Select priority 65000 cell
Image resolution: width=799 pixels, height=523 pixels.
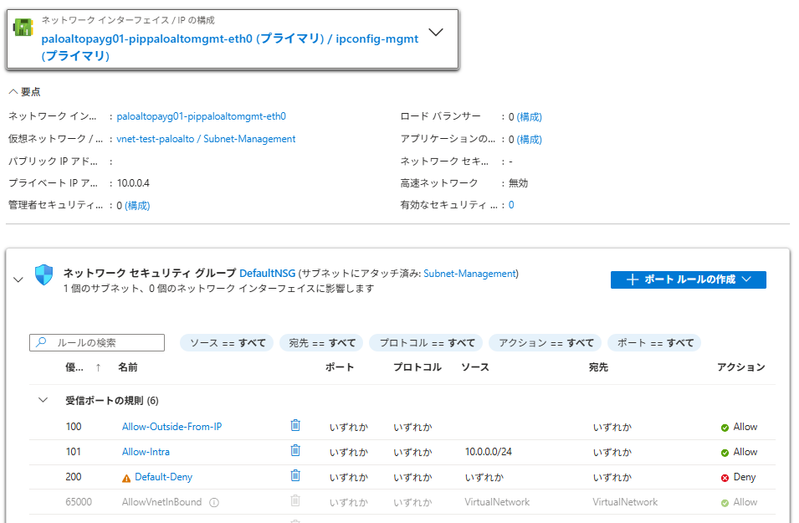78,502
